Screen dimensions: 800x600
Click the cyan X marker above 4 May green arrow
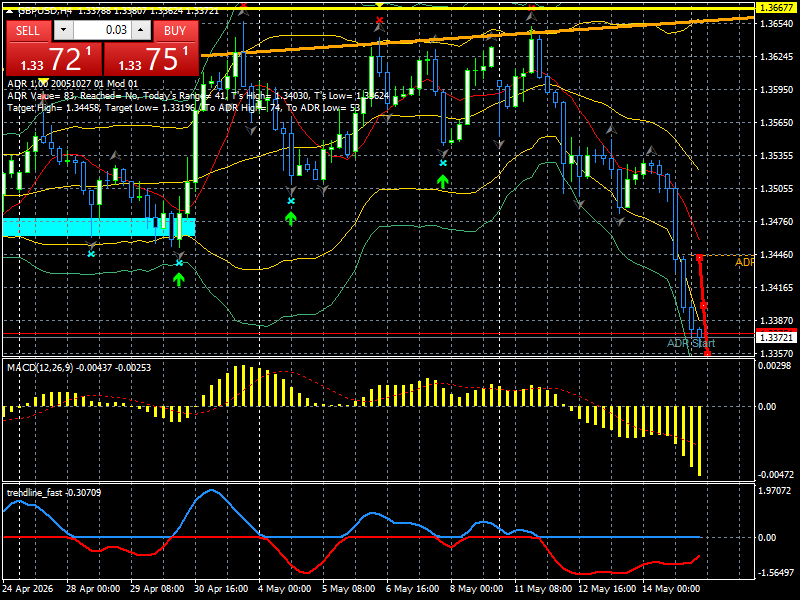tap(291, 201)
